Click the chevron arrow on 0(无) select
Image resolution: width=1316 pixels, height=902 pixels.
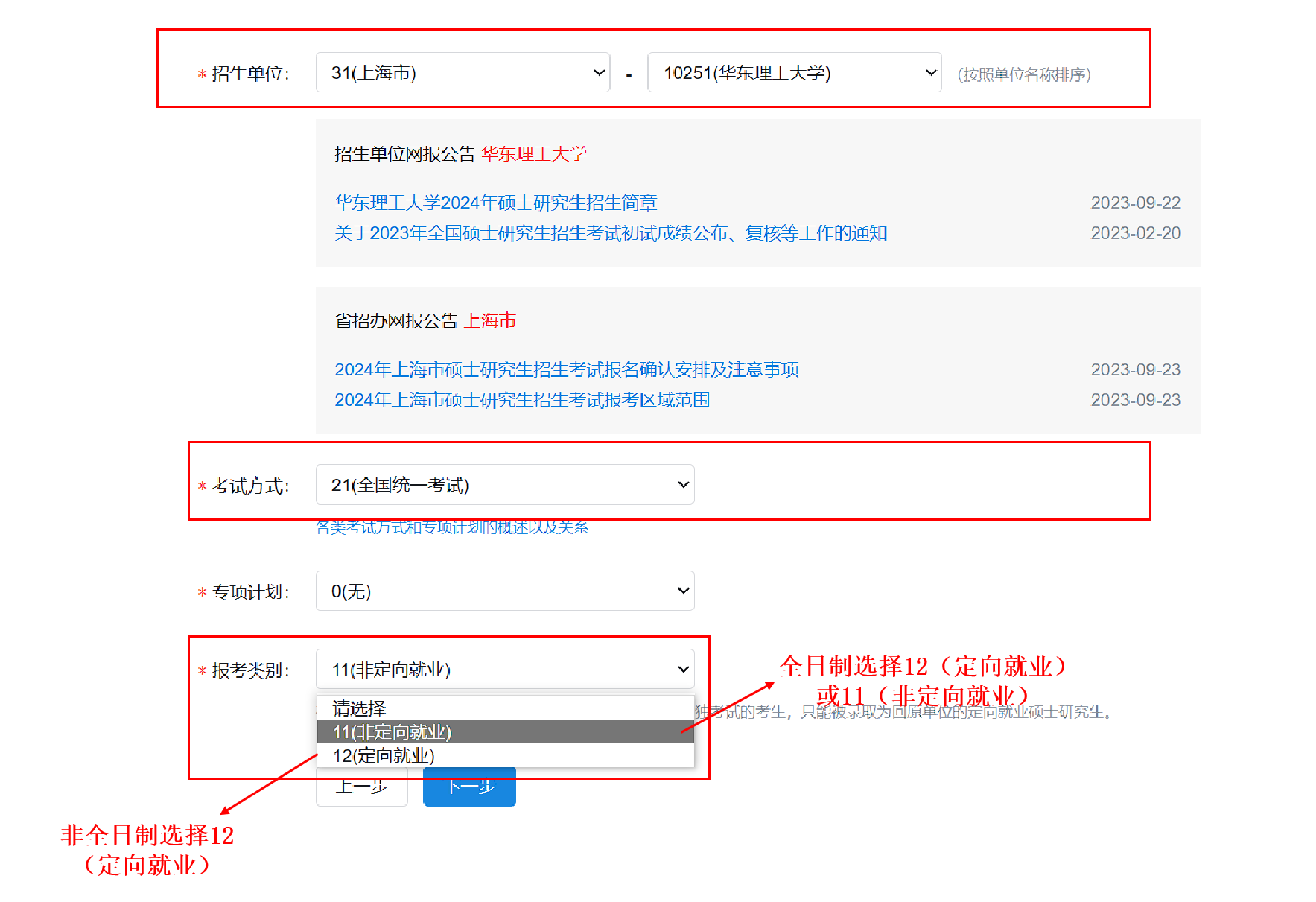point(683,591)
